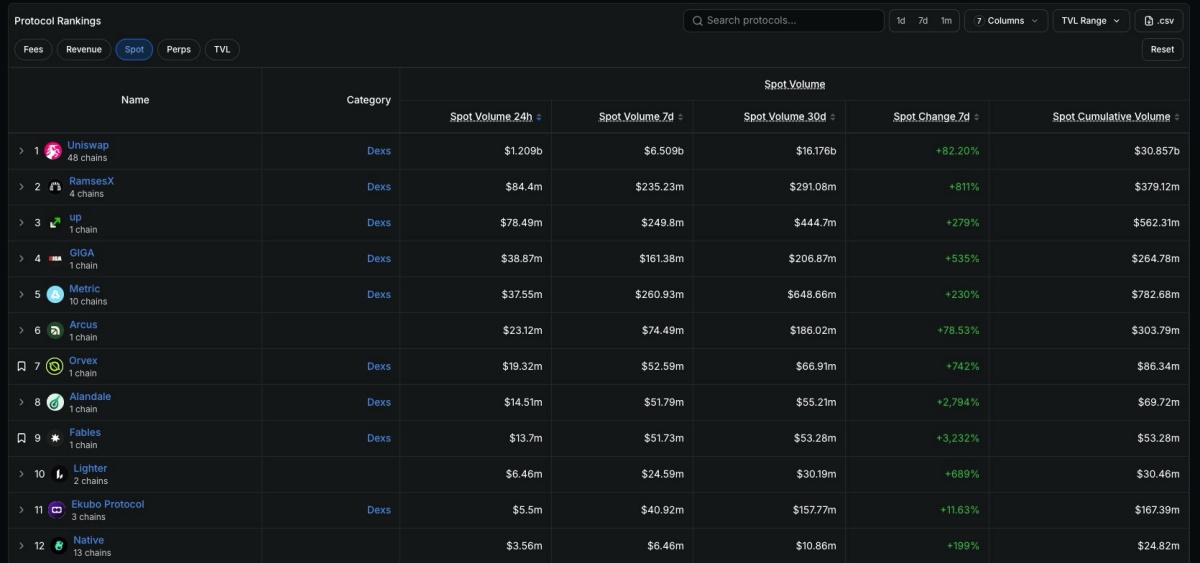The height and width of the screenshot is (563, 1200).
Task: Click the Arcus protocol logo
Action: 55,330
